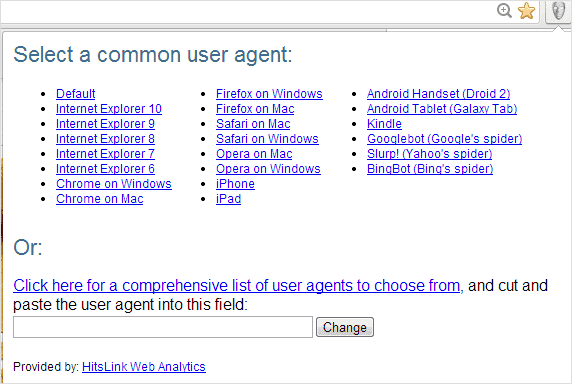This screenshot has width=572, height=384.
Task: Select the Kindle user agent
Action: click(x=384, y=124)
